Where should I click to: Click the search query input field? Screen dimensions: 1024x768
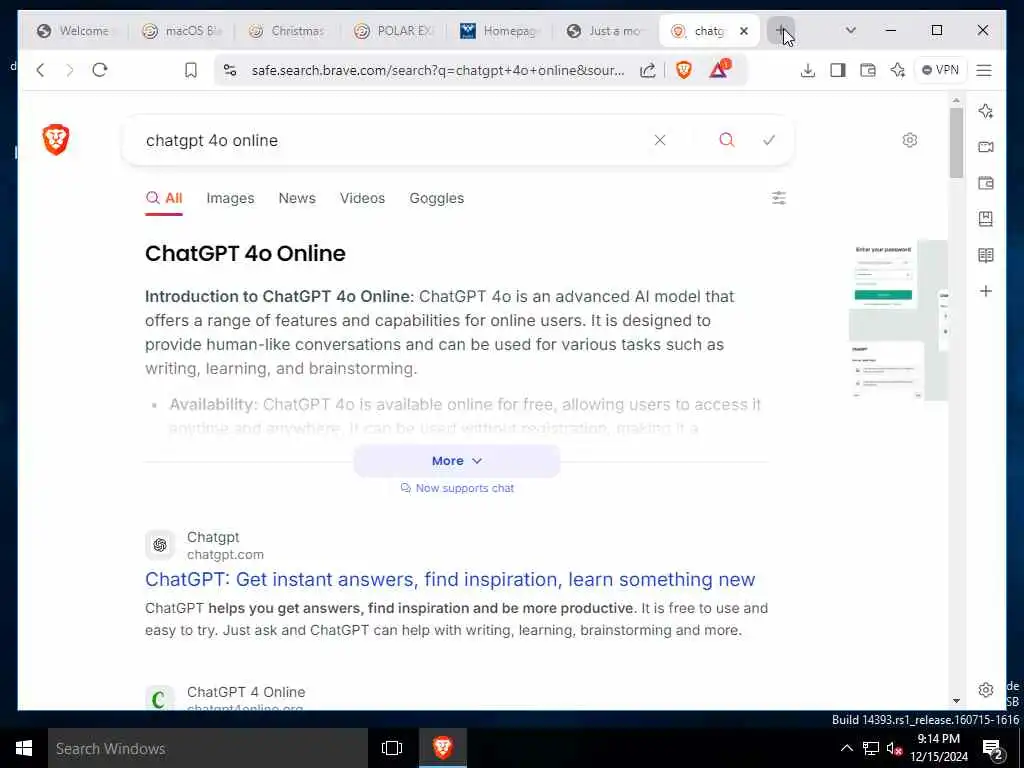392,140
